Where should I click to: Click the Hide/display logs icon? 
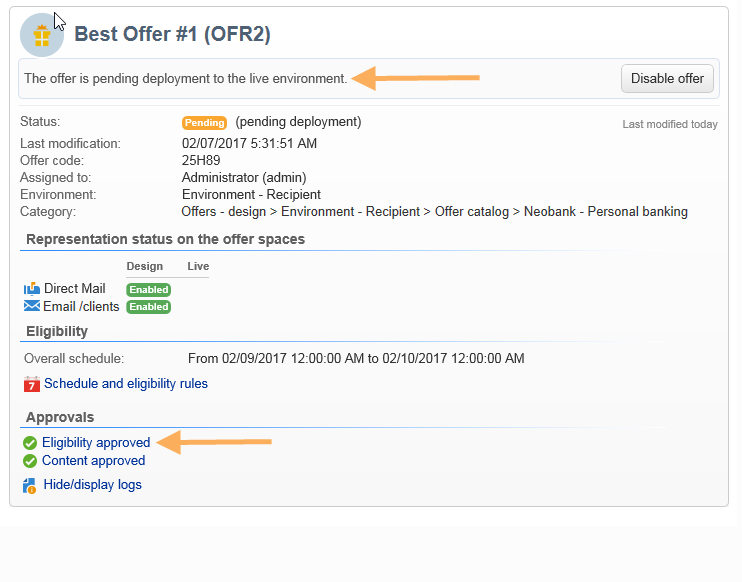pos(30,486)
